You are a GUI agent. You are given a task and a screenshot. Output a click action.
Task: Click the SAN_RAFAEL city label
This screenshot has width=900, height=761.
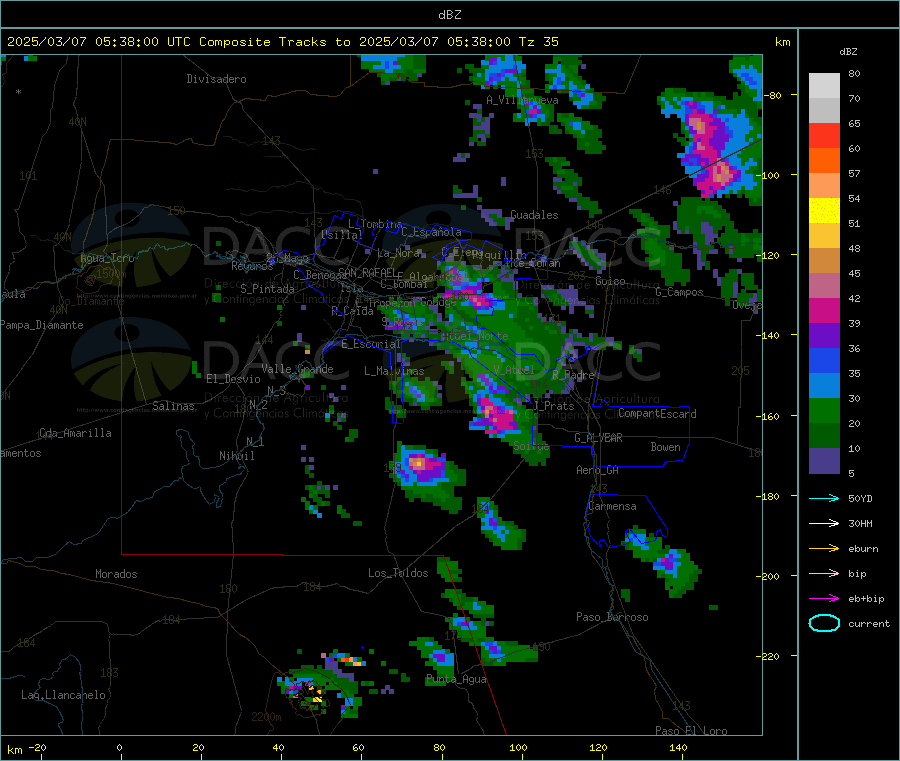[x=367, y=272]
